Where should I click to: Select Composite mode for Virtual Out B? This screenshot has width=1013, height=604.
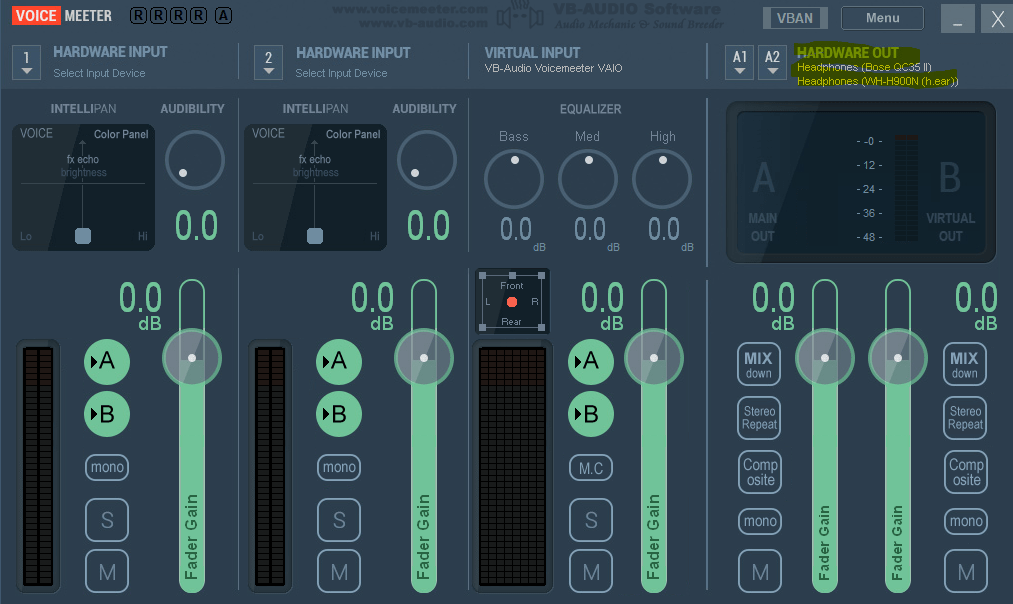coord(966,472)
